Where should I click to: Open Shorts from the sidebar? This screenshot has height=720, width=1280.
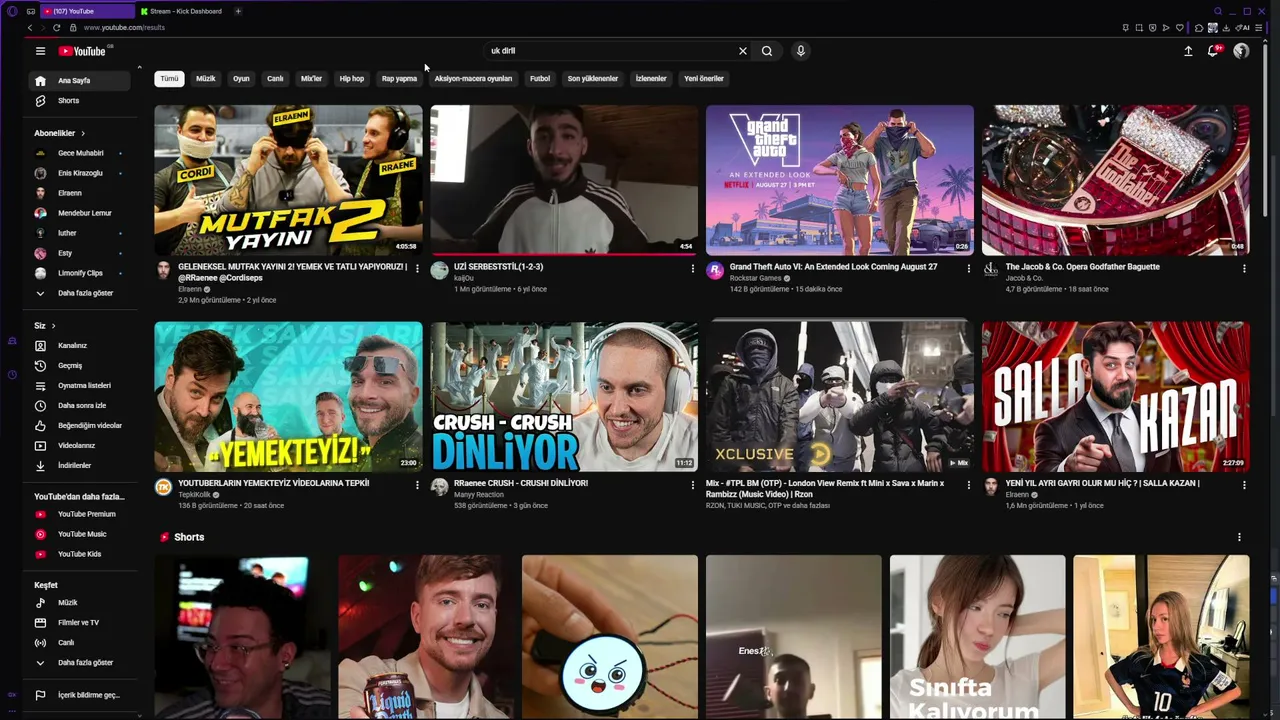click(80, 101)
